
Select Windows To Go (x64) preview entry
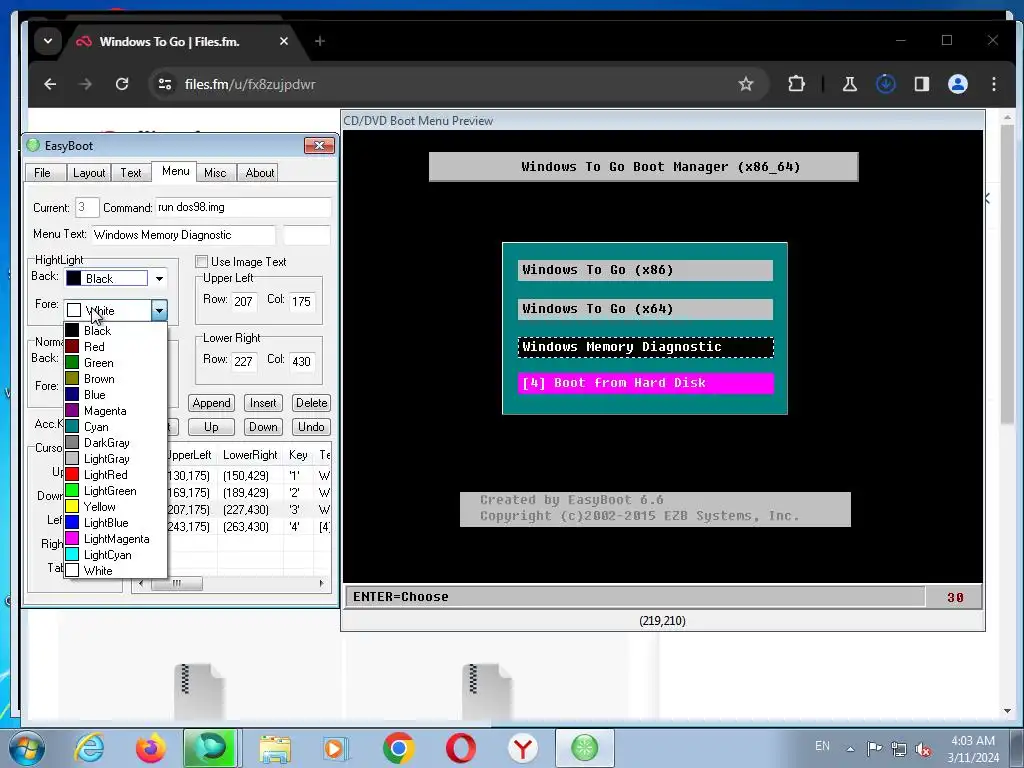click(645, 309)
